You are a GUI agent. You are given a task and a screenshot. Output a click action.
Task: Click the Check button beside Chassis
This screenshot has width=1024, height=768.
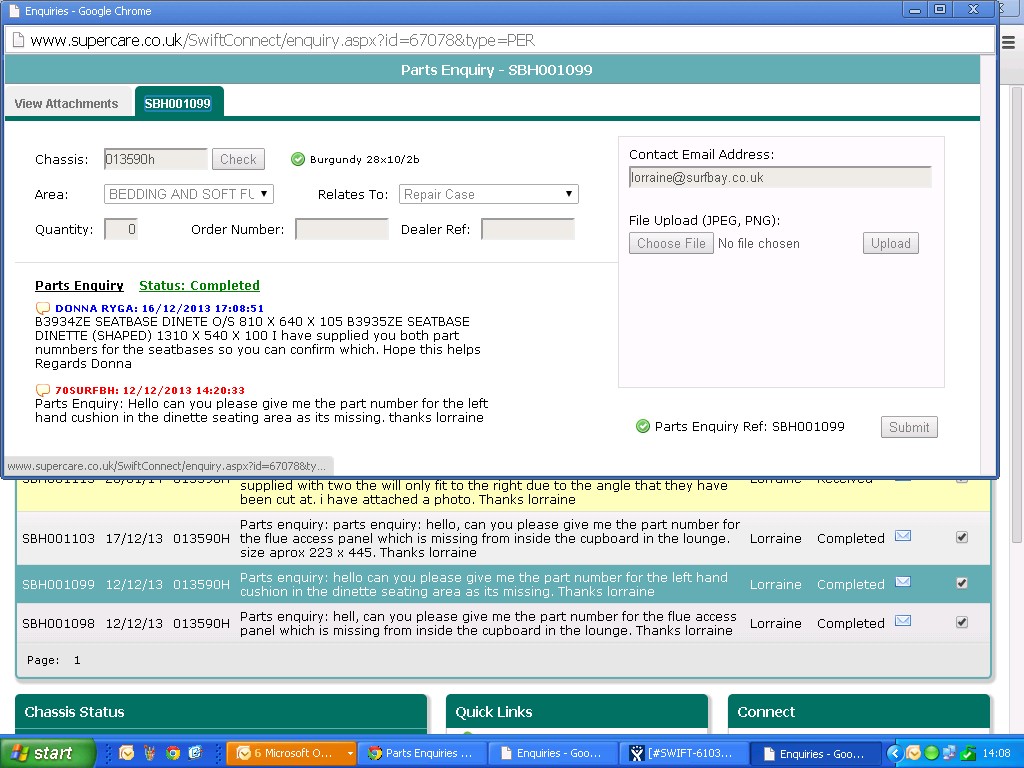238,159
